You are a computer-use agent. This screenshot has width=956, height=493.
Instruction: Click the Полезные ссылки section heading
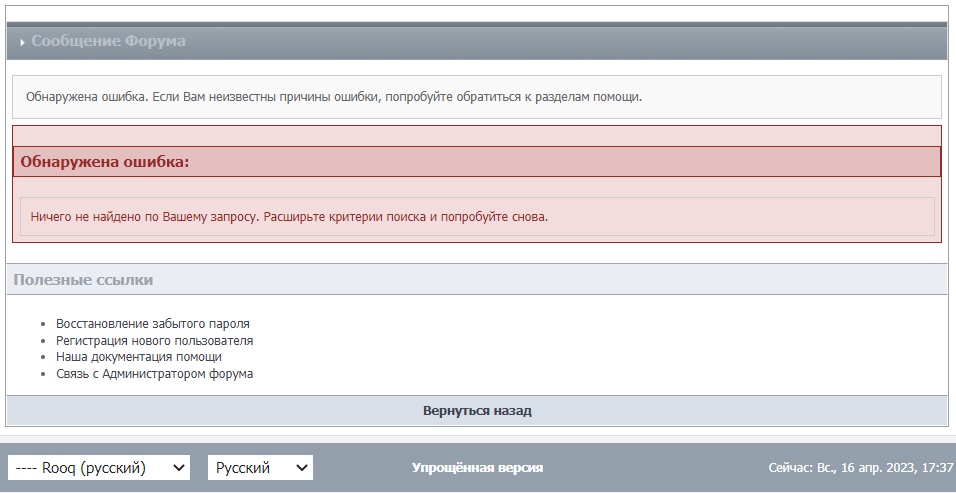pyautogui.click(x=83, y=280)
